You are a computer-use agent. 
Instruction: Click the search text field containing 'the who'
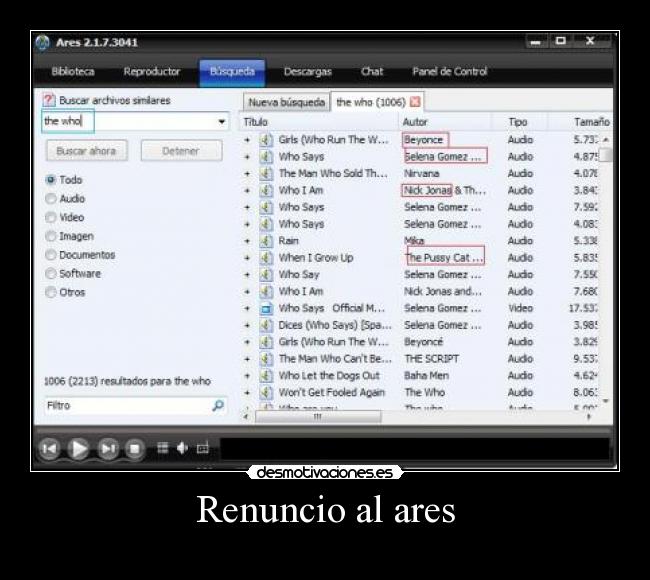[x=135, y=121]
